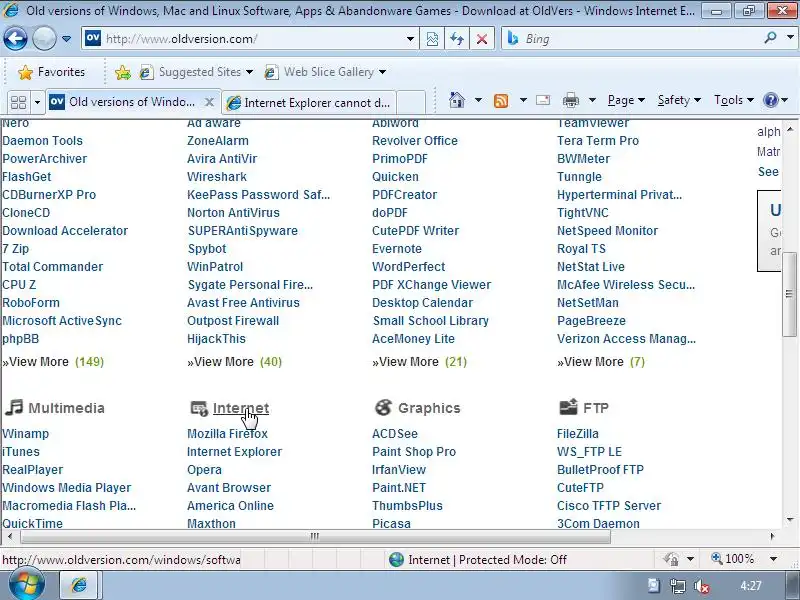This screenshot has height=600, width=800.
Task: Click the FTP category icon
Action: pyautogui.click(x=568, y=407)
